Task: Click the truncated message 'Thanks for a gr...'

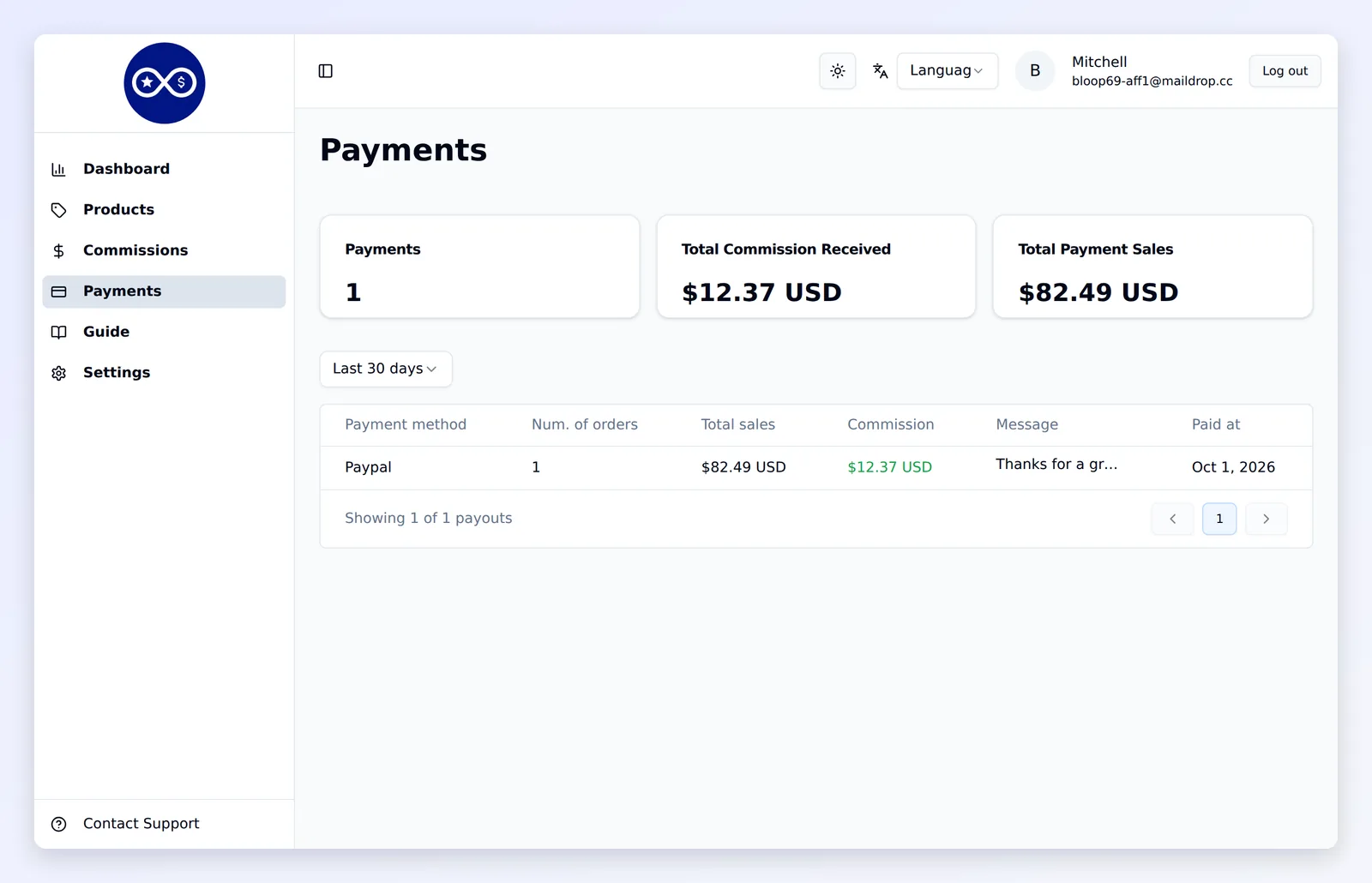Action: pyautogui.click(x=1056, y=464)
